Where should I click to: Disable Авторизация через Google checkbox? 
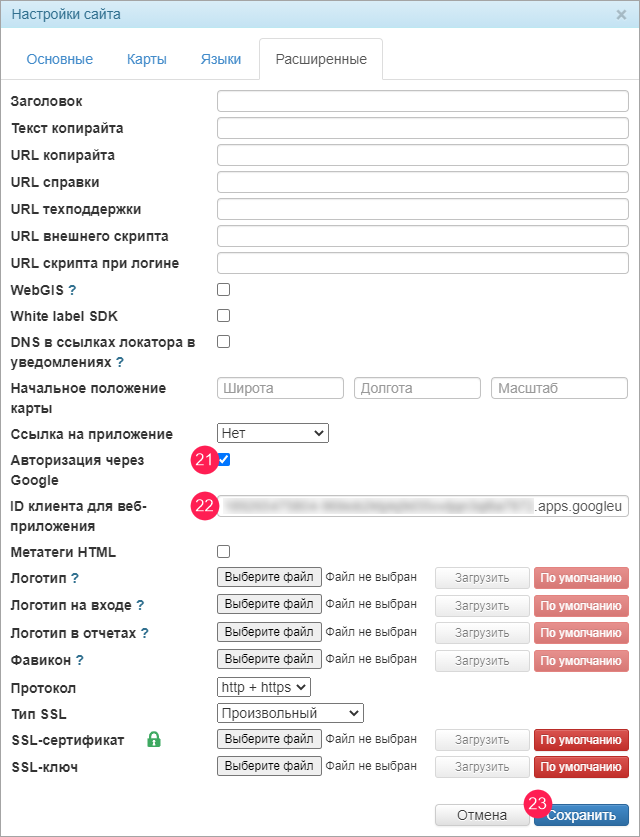point(225,460)
